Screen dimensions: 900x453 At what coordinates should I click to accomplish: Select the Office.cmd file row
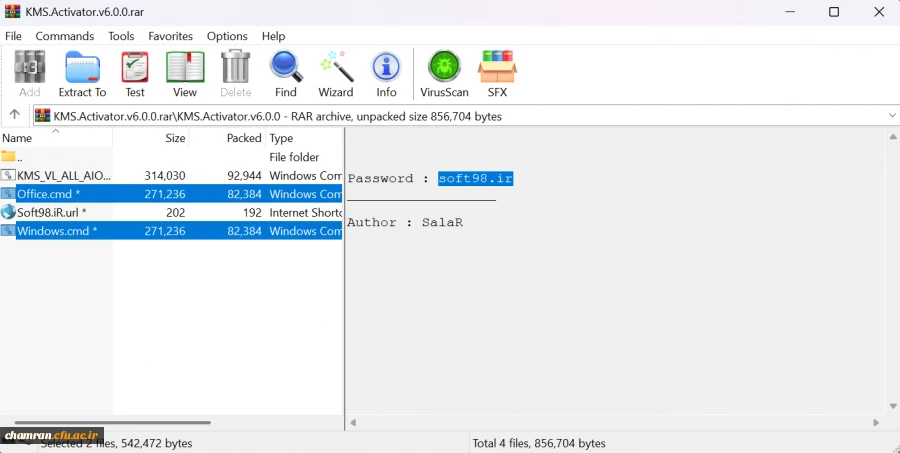[171, 193]
